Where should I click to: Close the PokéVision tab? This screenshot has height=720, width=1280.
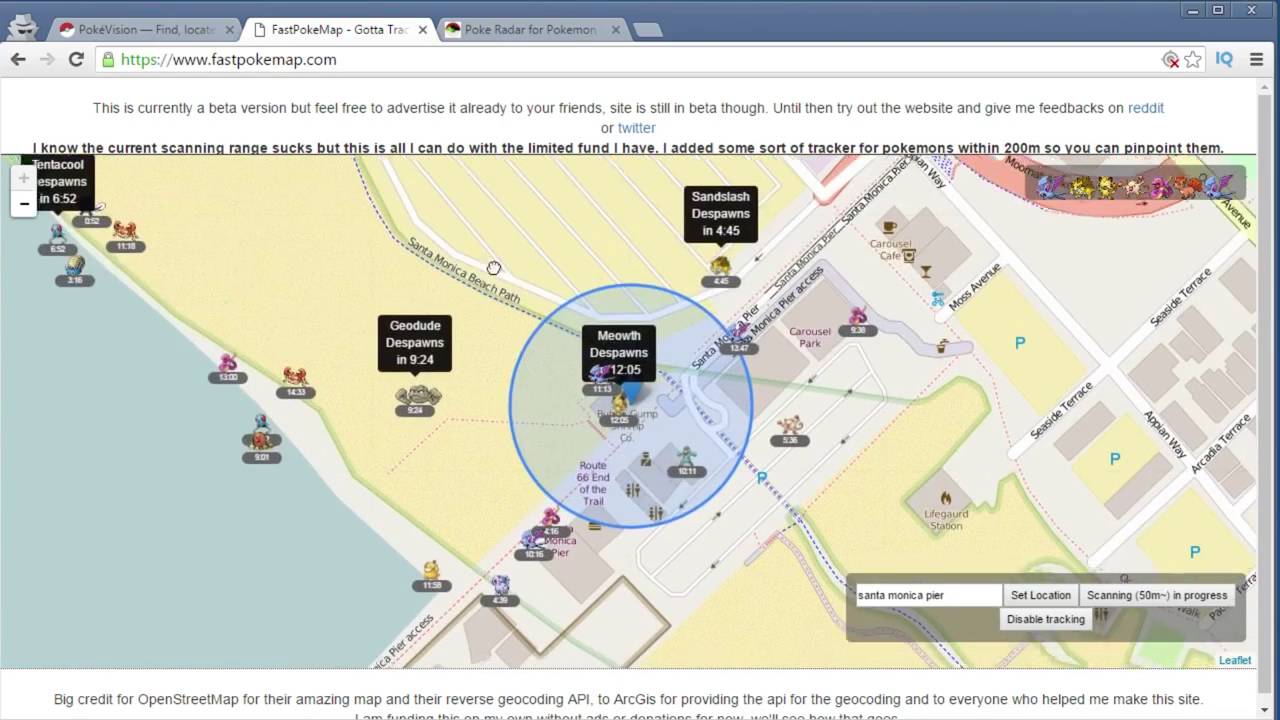[x=229, y=30]
